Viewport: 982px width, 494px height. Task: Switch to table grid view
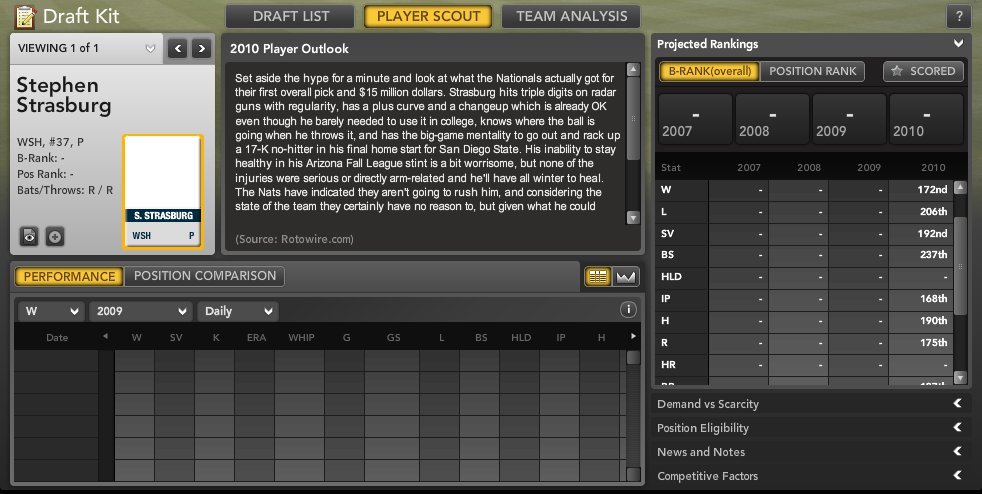tap(598, 277)
